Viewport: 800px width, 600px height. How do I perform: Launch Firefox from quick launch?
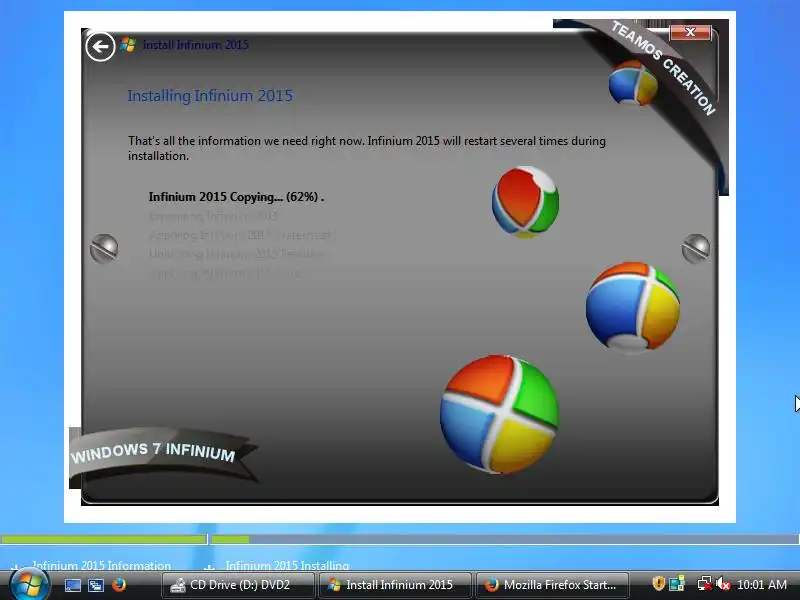(119, 585)
